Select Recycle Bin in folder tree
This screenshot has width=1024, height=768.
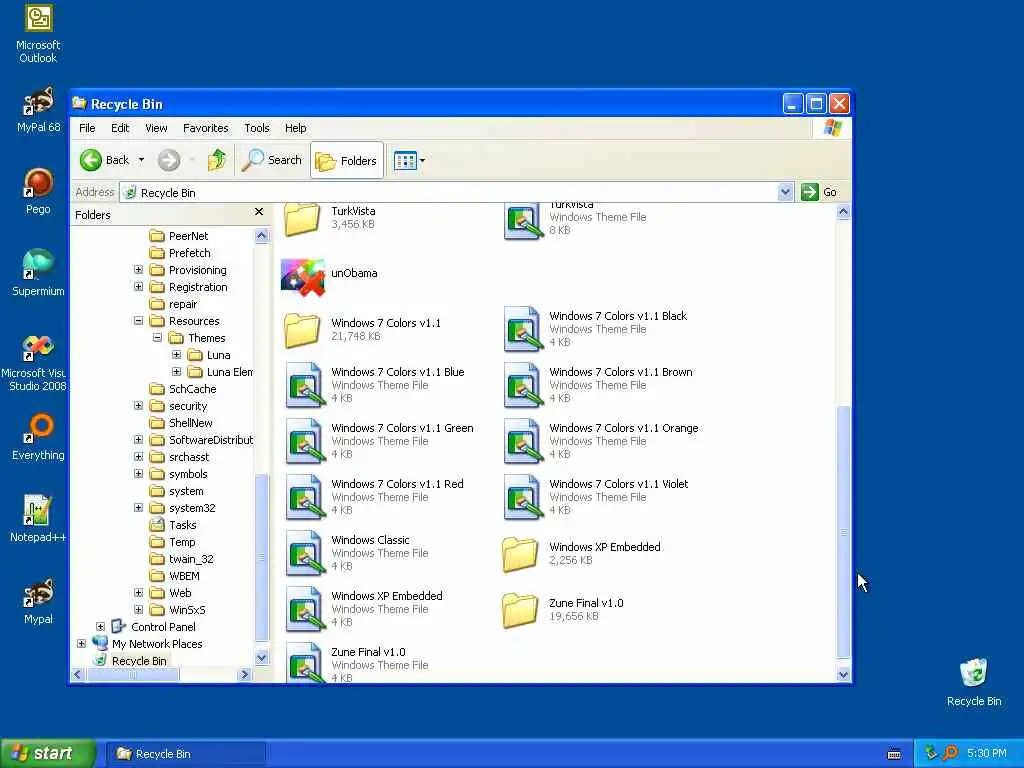[x=130, y=660]
